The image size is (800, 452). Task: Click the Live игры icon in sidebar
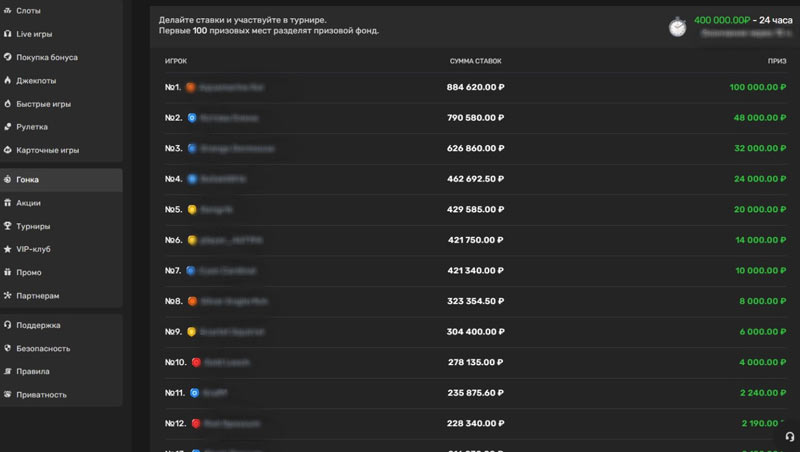8,34
